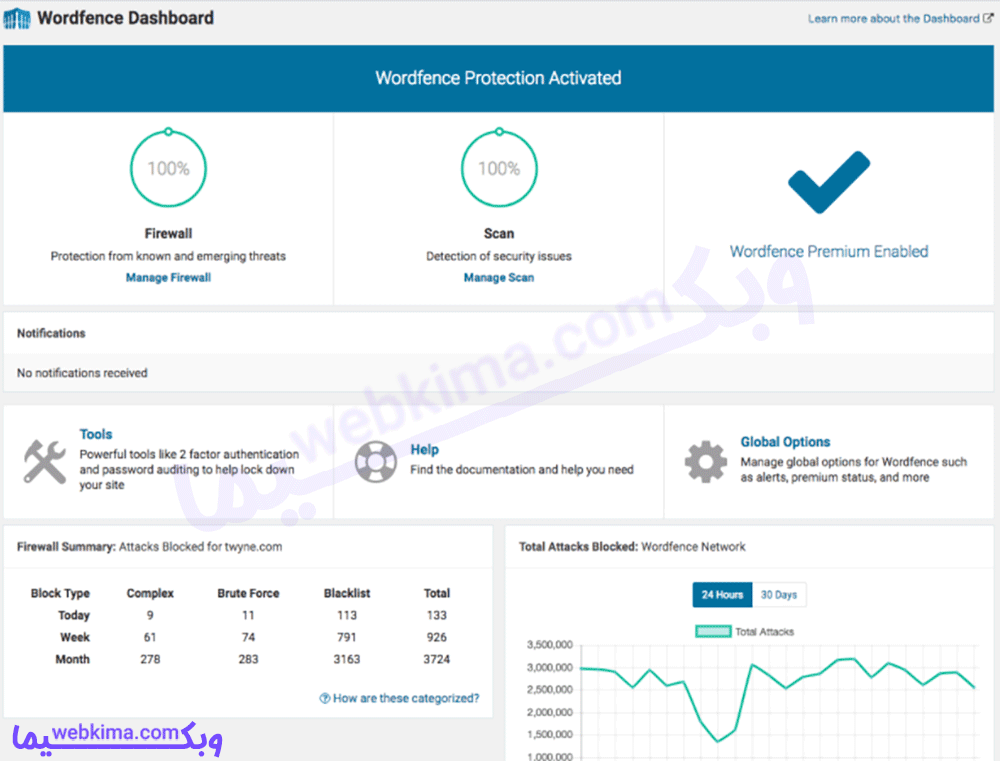1000x761 pixels.
Task: Open the Help link
Action: (424, 449)
